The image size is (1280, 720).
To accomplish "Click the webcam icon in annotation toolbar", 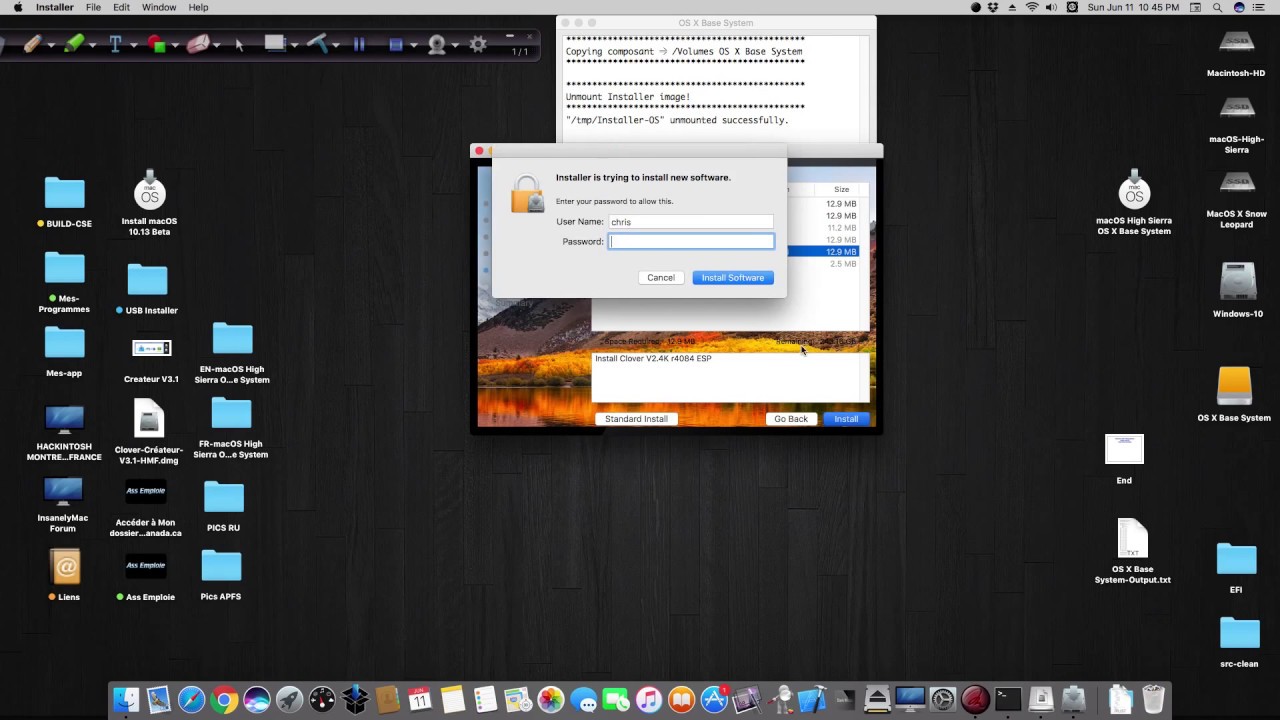I will 436,44.
